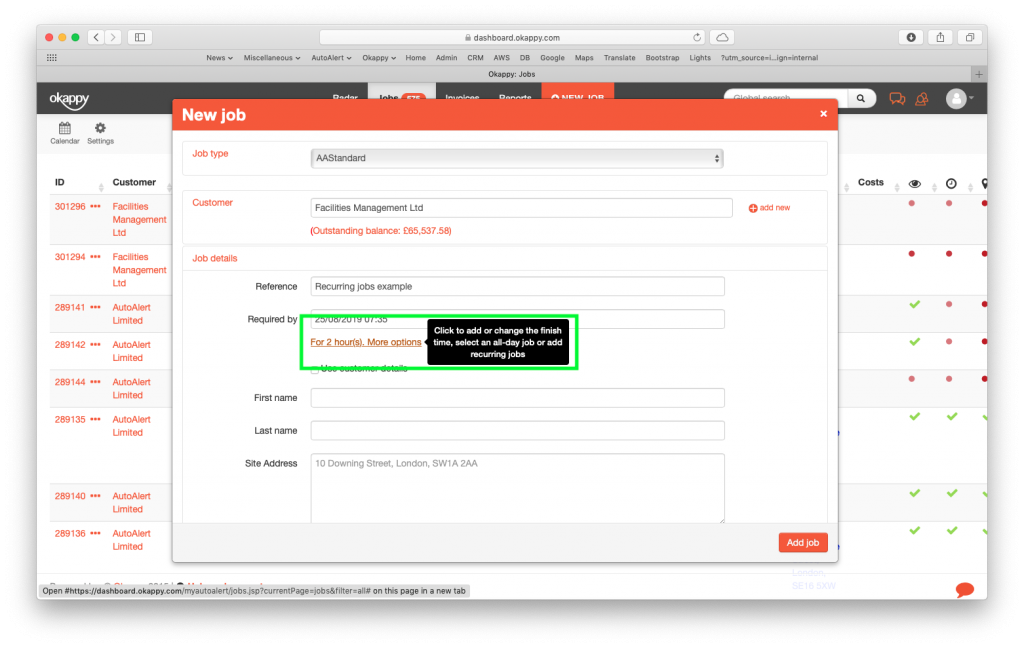Toggle the Use customer details checkbox
The width and height of the screenshot is (1024, 648).
point(315,369)
